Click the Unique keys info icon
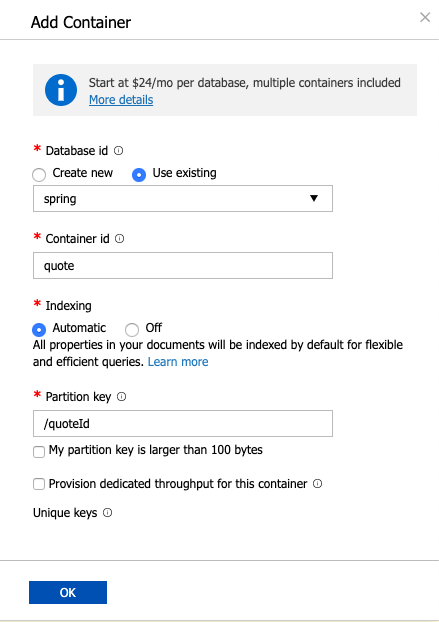The image size is (439, 622). tap(107, 513)
